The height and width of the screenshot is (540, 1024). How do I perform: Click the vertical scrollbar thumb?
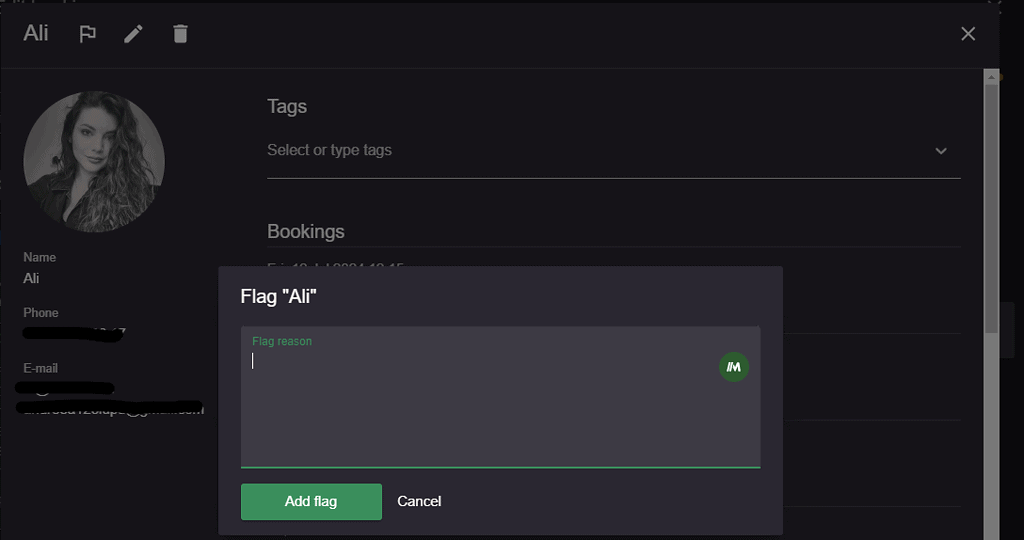click(991, 209)
